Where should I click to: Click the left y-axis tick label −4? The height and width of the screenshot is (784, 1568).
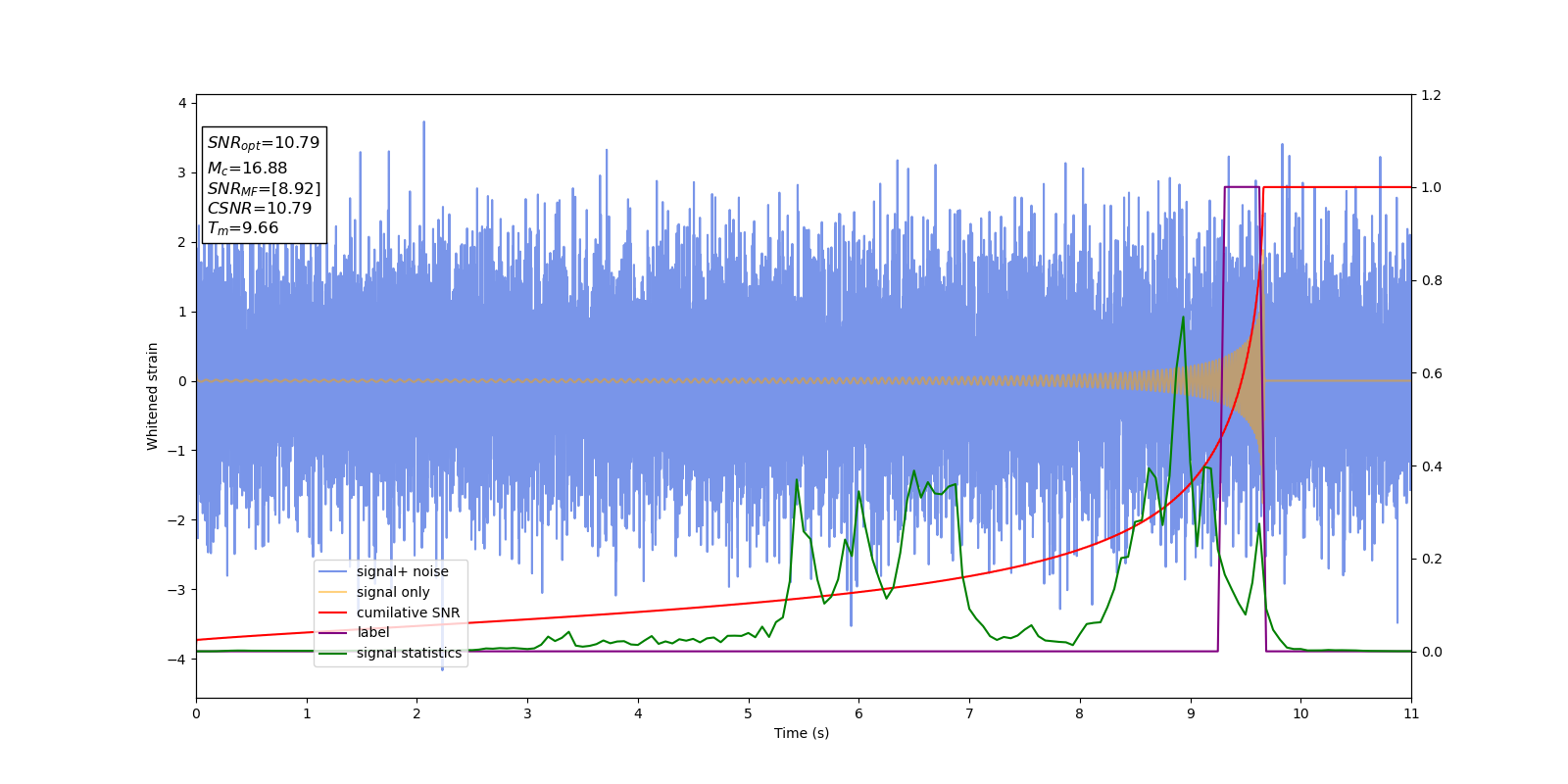[x=176, y=660]
